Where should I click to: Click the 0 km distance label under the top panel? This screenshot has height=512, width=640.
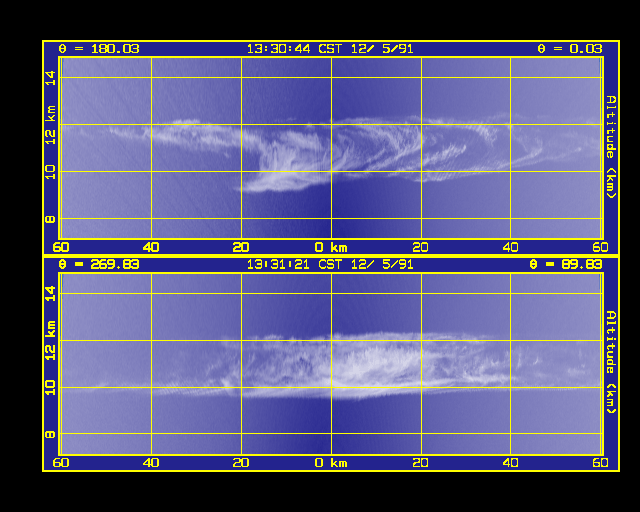pyautogui.click(x=331, y=247)
